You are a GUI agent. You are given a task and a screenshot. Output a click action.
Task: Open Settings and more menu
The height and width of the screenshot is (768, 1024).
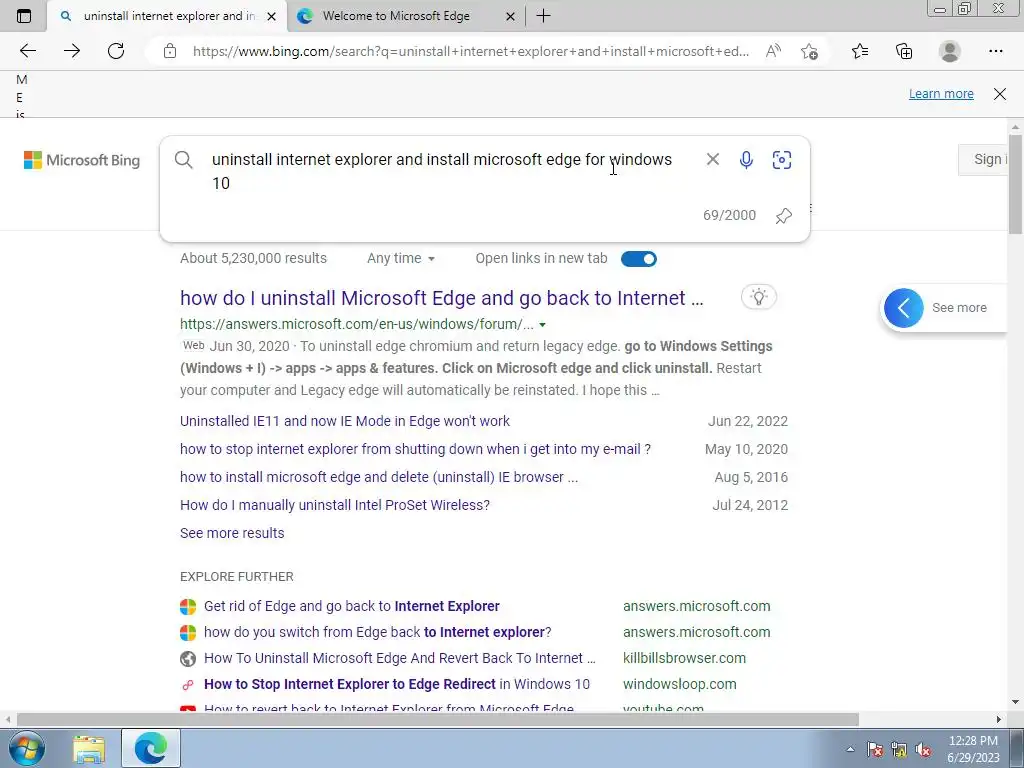(995, 51)
